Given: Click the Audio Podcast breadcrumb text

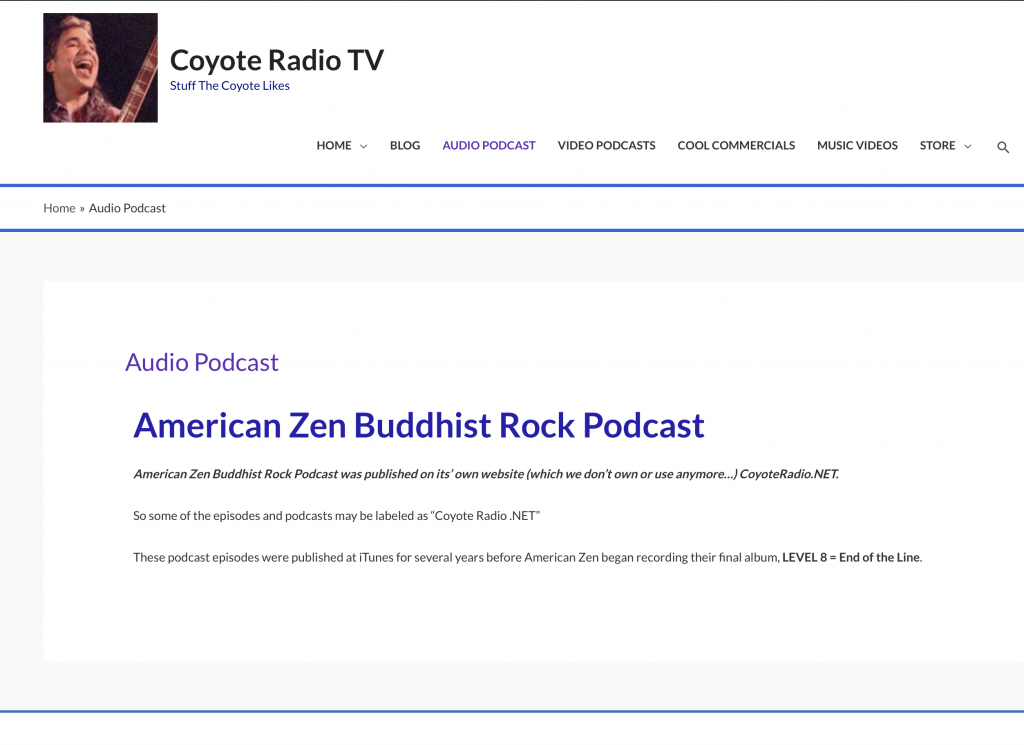Looking at the screenshot, I should (x=127, y=208).
